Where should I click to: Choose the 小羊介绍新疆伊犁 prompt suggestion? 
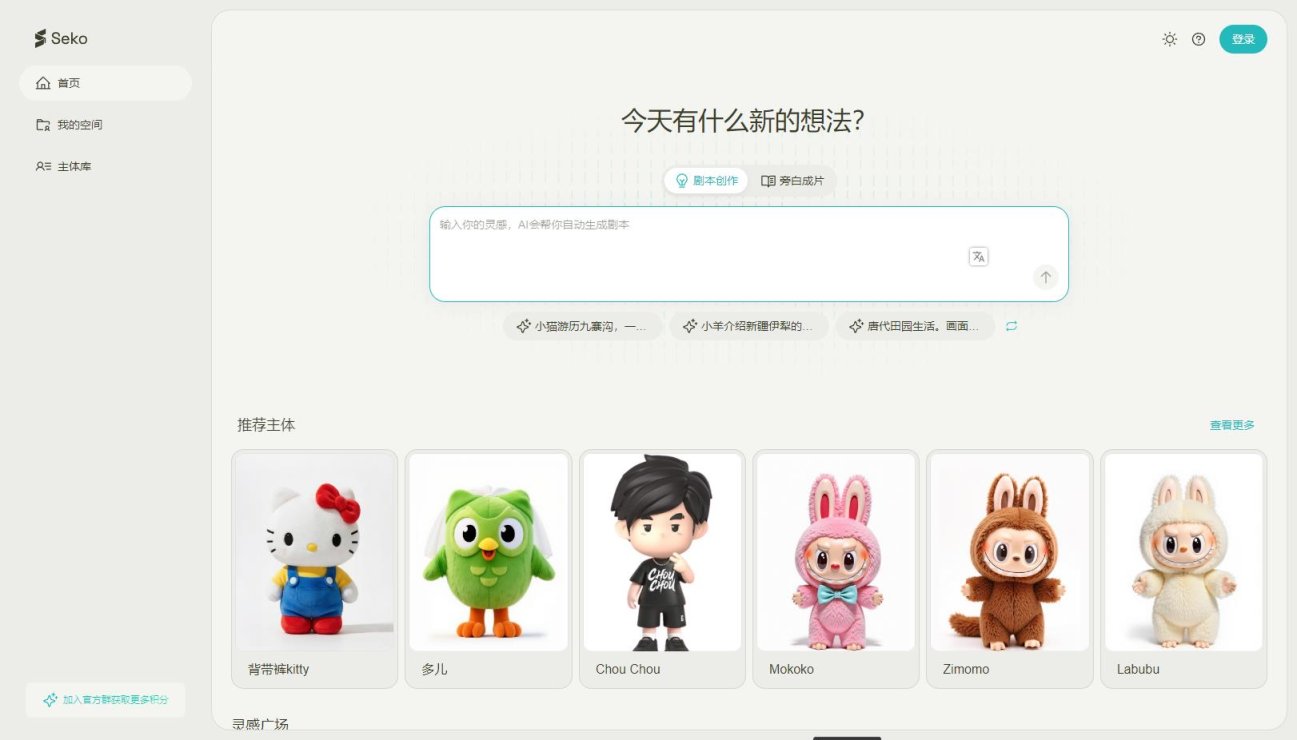tap(748, 326)
